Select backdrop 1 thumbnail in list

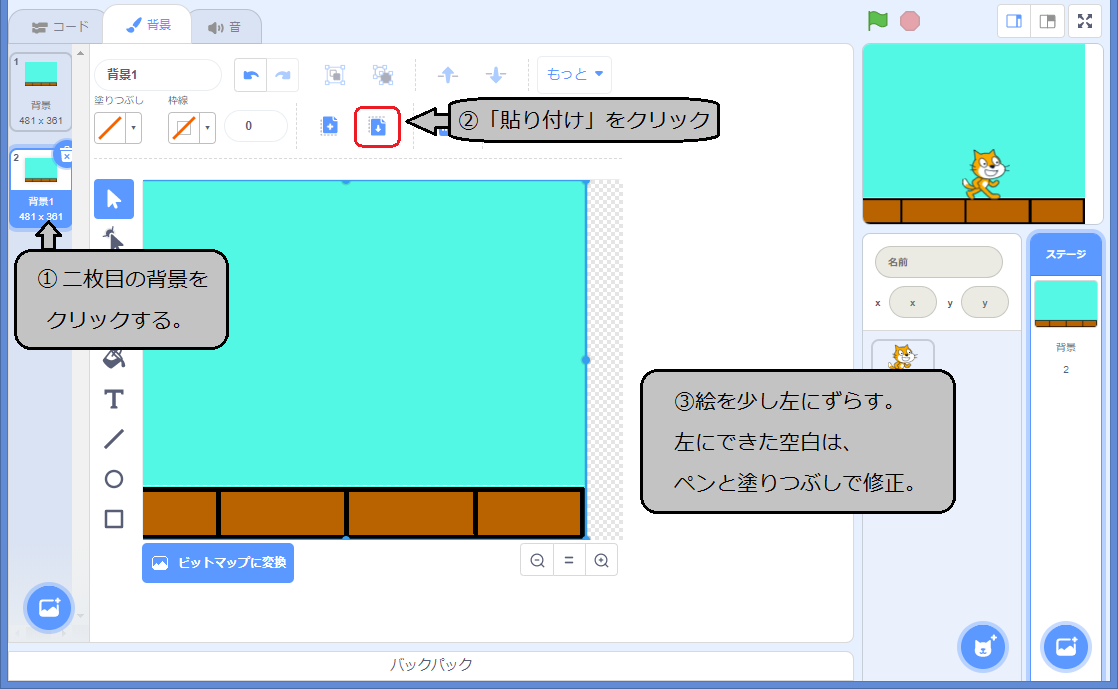tap(41, 92)
